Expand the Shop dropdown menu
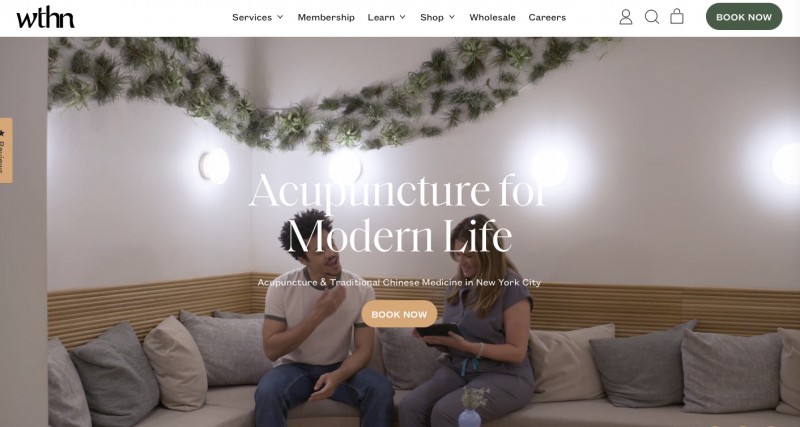The width and height of the screenshot is (800, 427). (437, 17)
